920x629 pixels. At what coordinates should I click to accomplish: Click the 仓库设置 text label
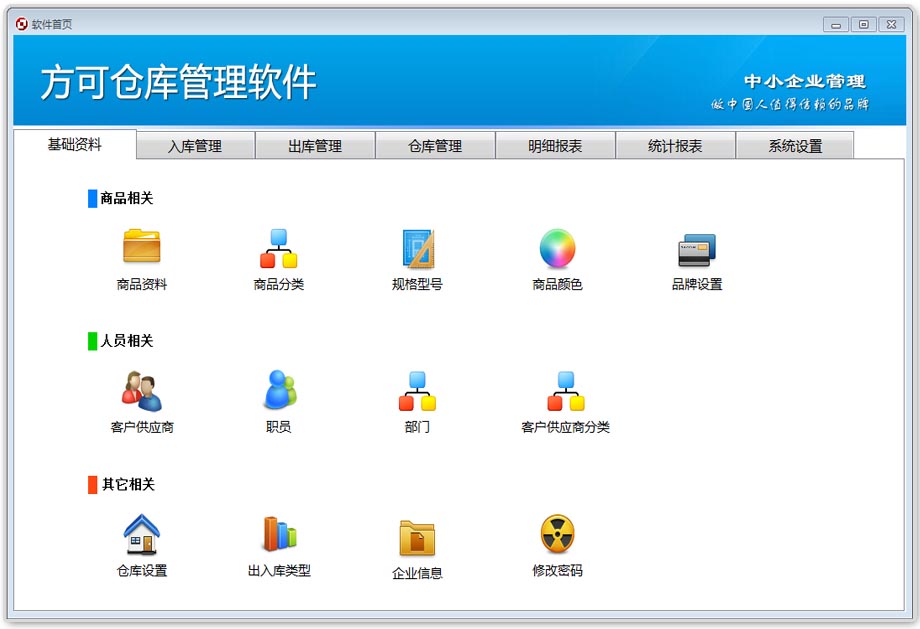point(142,570)
